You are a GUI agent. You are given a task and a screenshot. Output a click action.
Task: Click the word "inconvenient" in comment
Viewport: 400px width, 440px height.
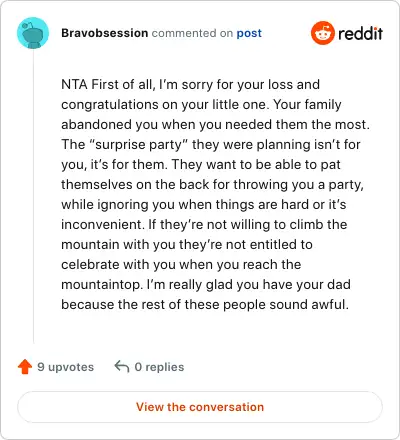[x=102, y=224]
